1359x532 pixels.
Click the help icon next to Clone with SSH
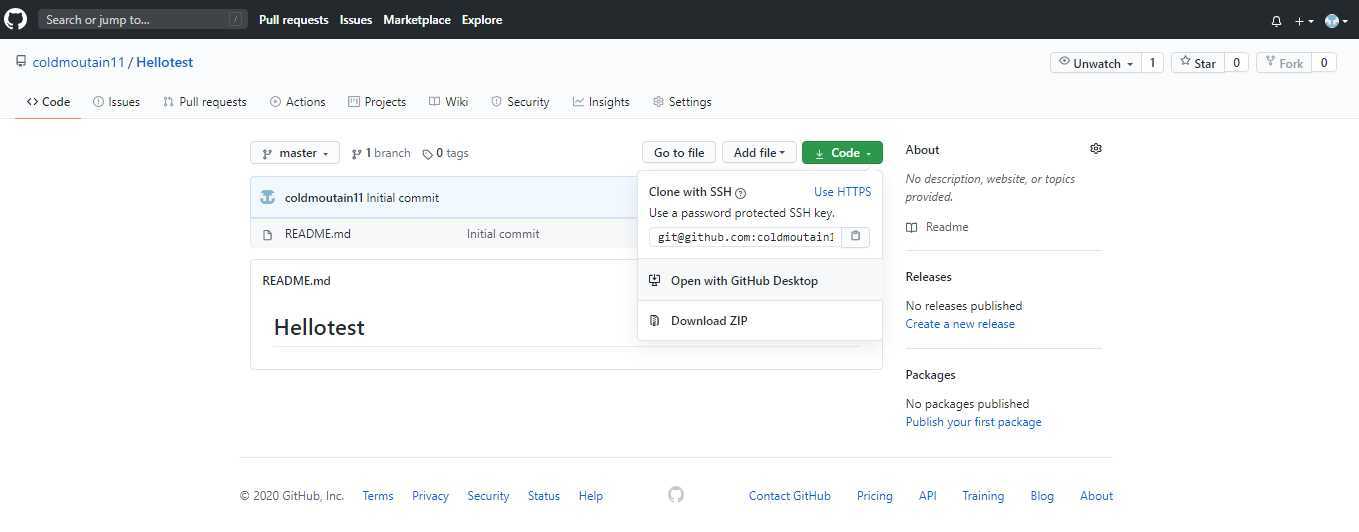pos(741,193)
